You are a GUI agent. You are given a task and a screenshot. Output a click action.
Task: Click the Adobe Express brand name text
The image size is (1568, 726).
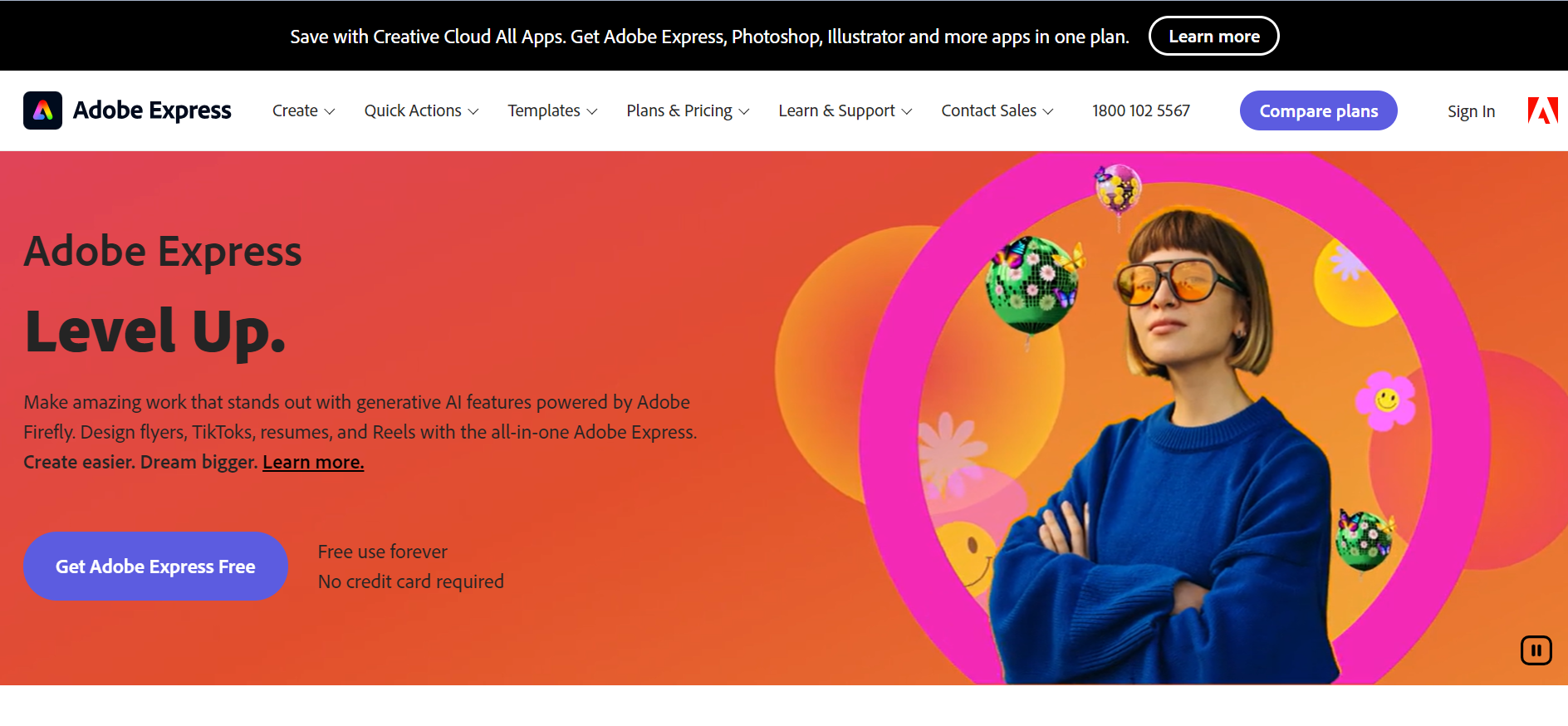152,110
